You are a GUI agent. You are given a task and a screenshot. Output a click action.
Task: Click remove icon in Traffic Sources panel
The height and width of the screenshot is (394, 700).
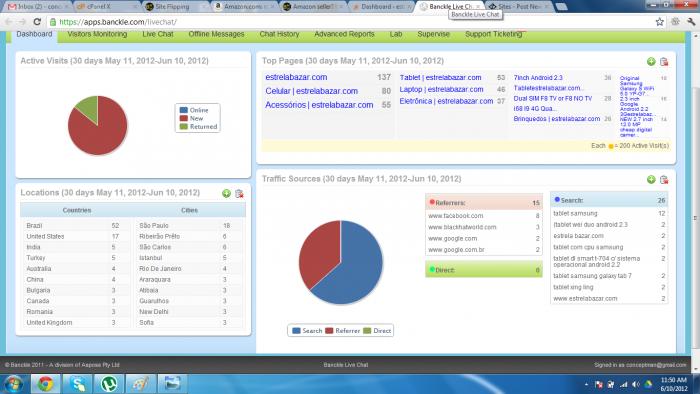pos(664,179)
